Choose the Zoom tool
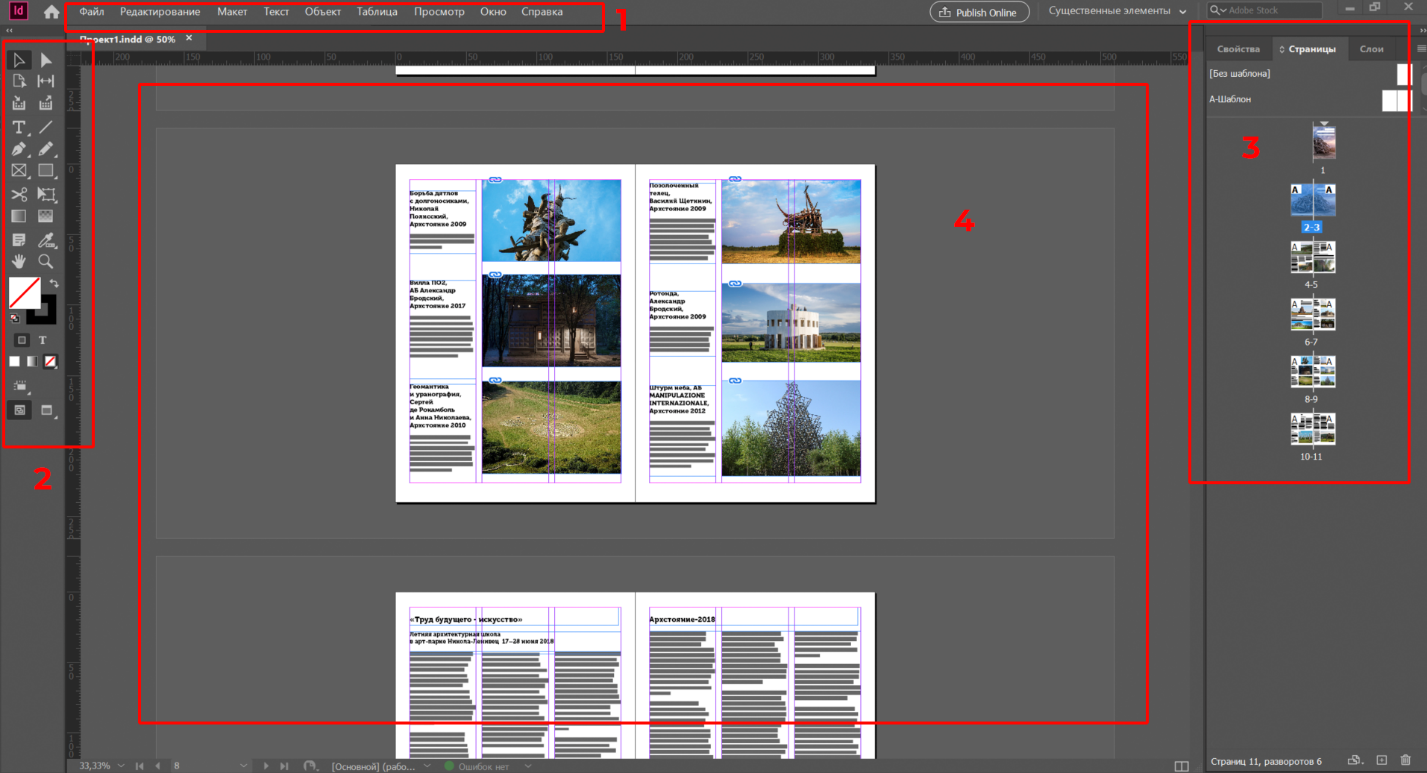The height and width of the screenshot is (773, 1427). (45, 261)
